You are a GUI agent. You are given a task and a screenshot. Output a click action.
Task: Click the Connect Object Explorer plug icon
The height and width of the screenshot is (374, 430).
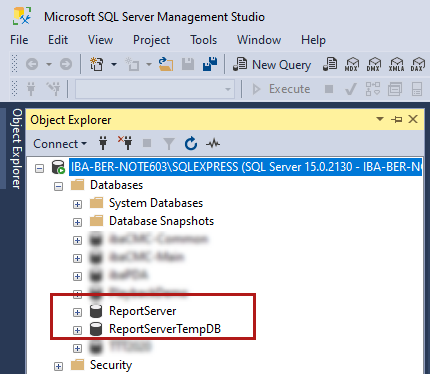103,144
